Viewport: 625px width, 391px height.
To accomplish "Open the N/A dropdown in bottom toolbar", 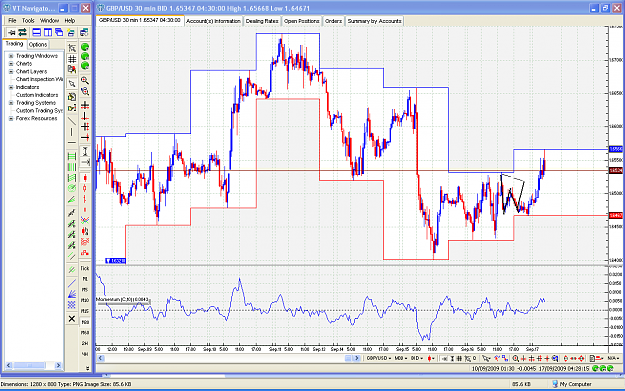I will 613,358.
